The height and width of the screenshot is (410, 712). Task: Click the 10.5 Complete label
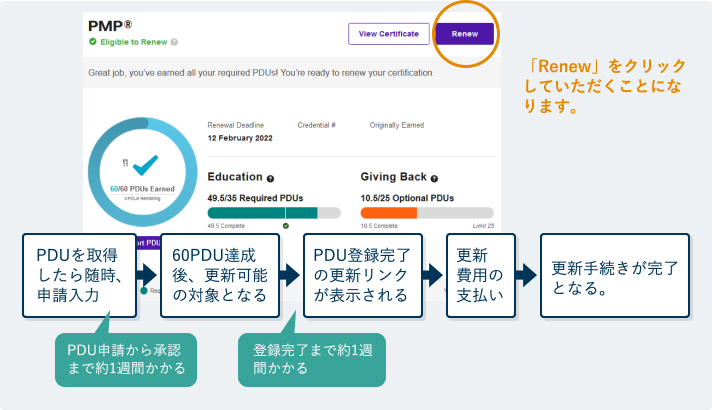(x=379, y=226)
